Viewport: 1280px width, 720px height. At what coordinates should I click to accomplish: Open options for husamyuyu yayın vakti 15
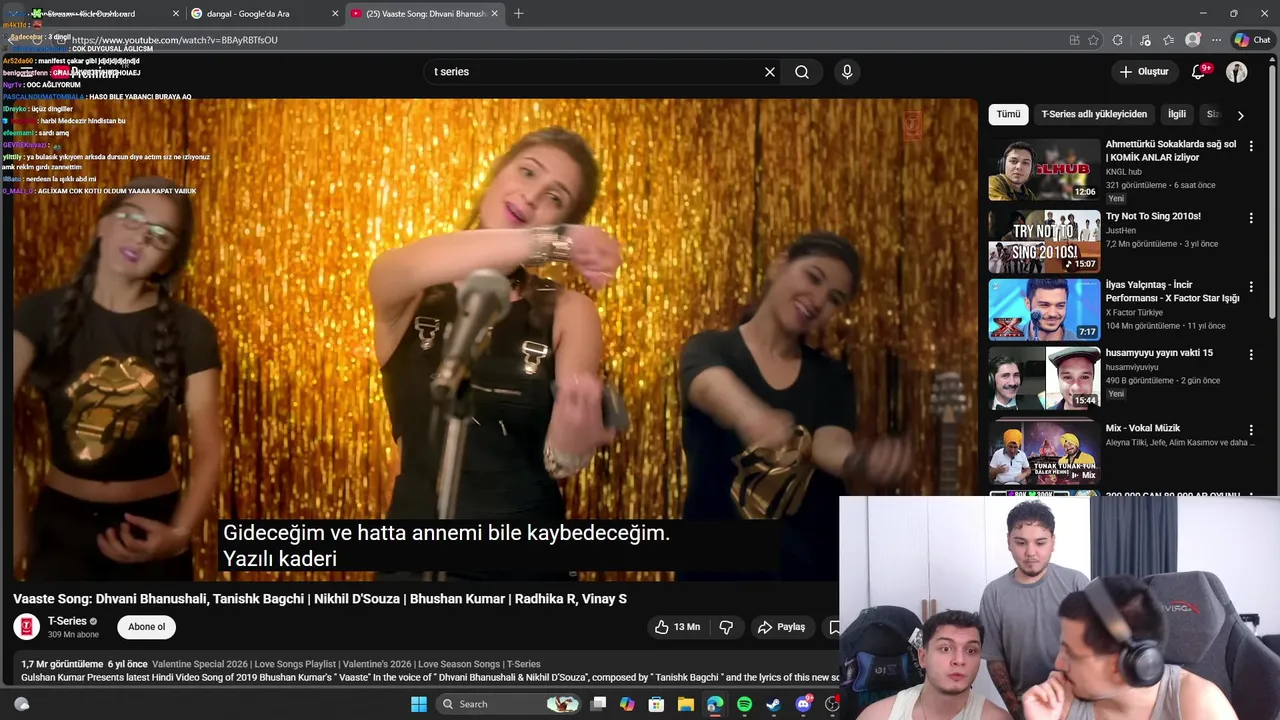1250,355
